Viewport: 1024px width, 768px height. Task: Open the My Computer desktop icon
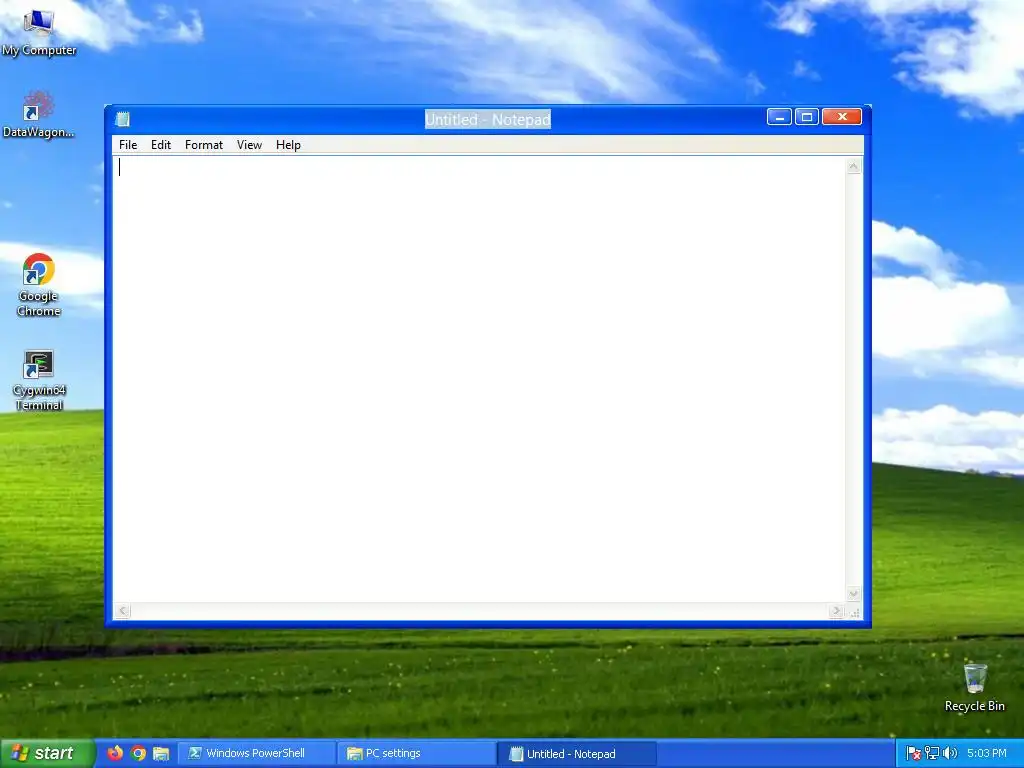pos(39,33)
